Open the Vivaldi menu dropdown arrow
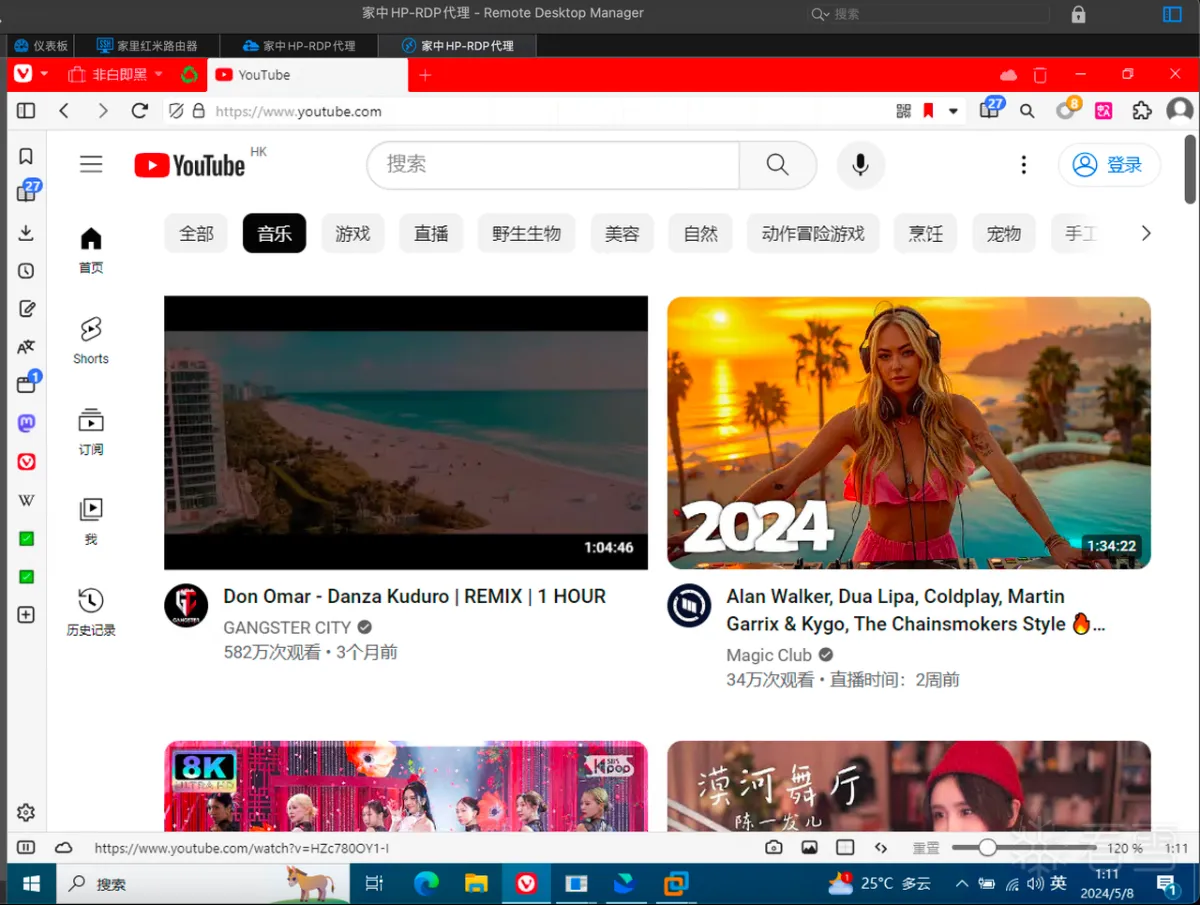Screen dimensions: 1200x905 click(44, 75)
